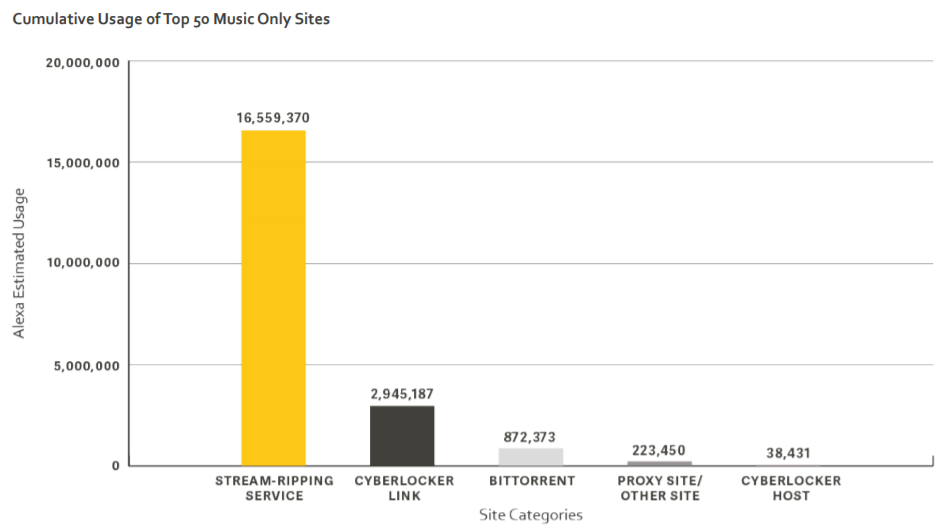
Task: Click the 872,373 data label
Action: tap(530, 437)
